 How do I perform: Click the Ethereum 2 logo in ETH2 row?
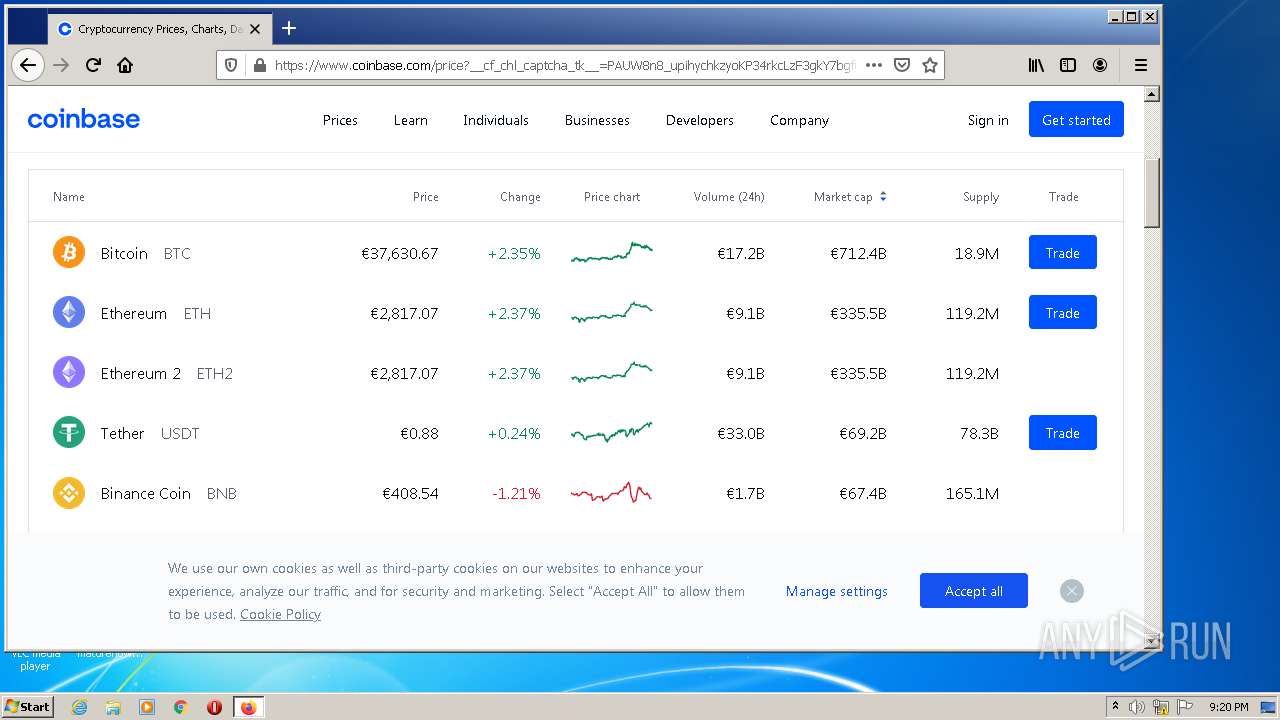[x=69, y=373]
